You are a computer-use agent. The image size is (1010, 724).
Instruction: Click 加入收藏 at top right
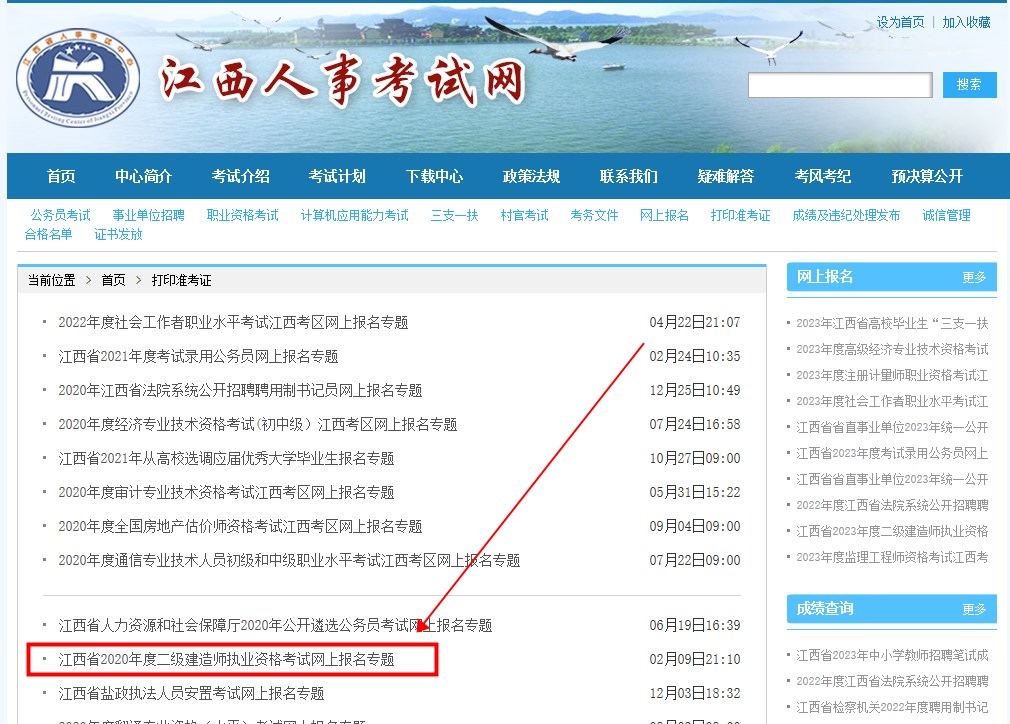pyautogui.click(x=965, y=21)
